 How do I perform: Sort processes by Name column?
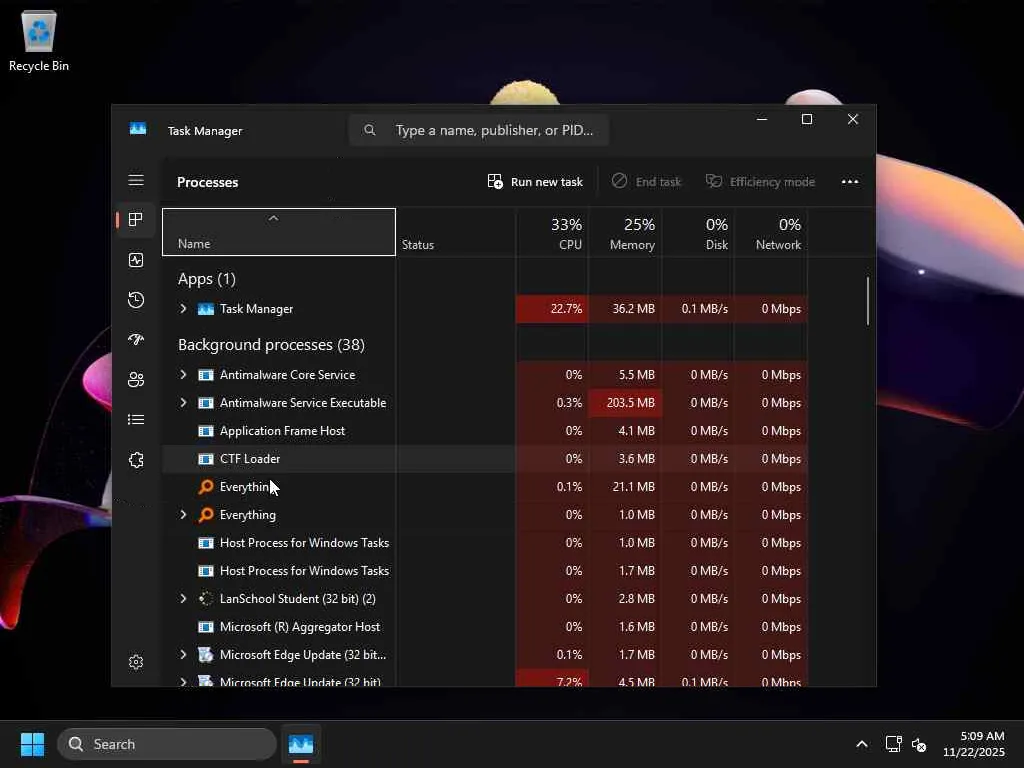point(279,232)
